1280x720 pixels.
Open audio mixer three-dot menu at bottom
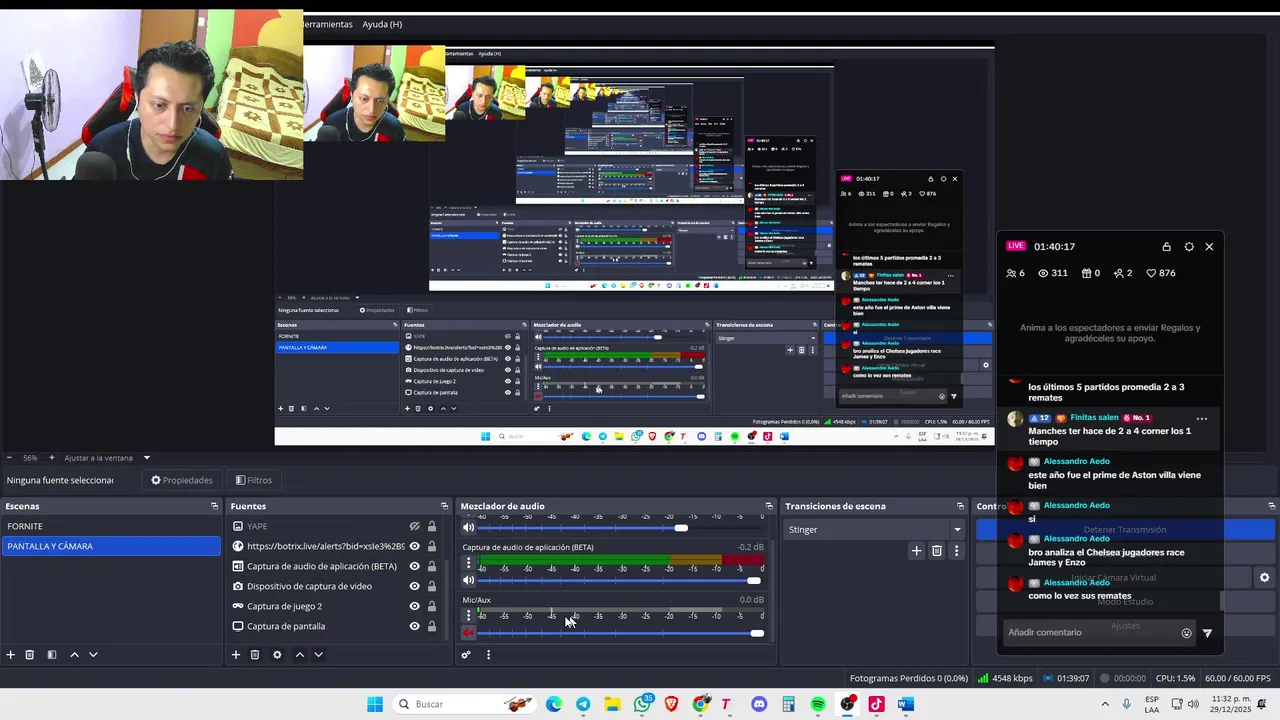tap(488, 655)
